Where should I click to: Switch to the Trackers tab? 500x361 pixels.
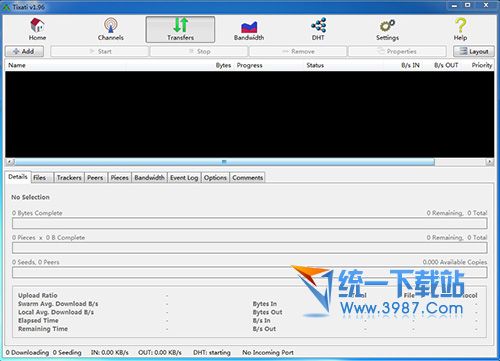pos(69,178)
